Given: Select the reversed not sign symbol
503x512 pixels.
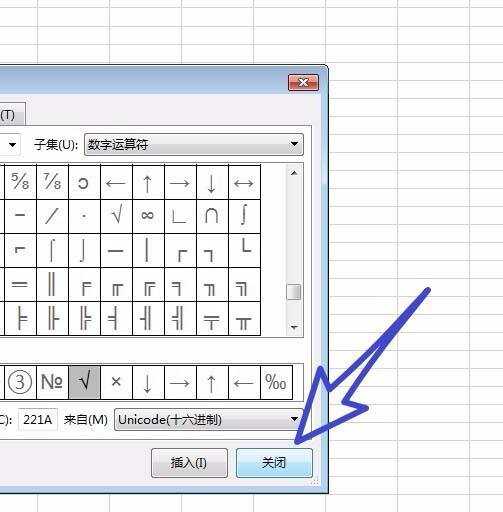Looking at the screenshot, I should point(20,251).
